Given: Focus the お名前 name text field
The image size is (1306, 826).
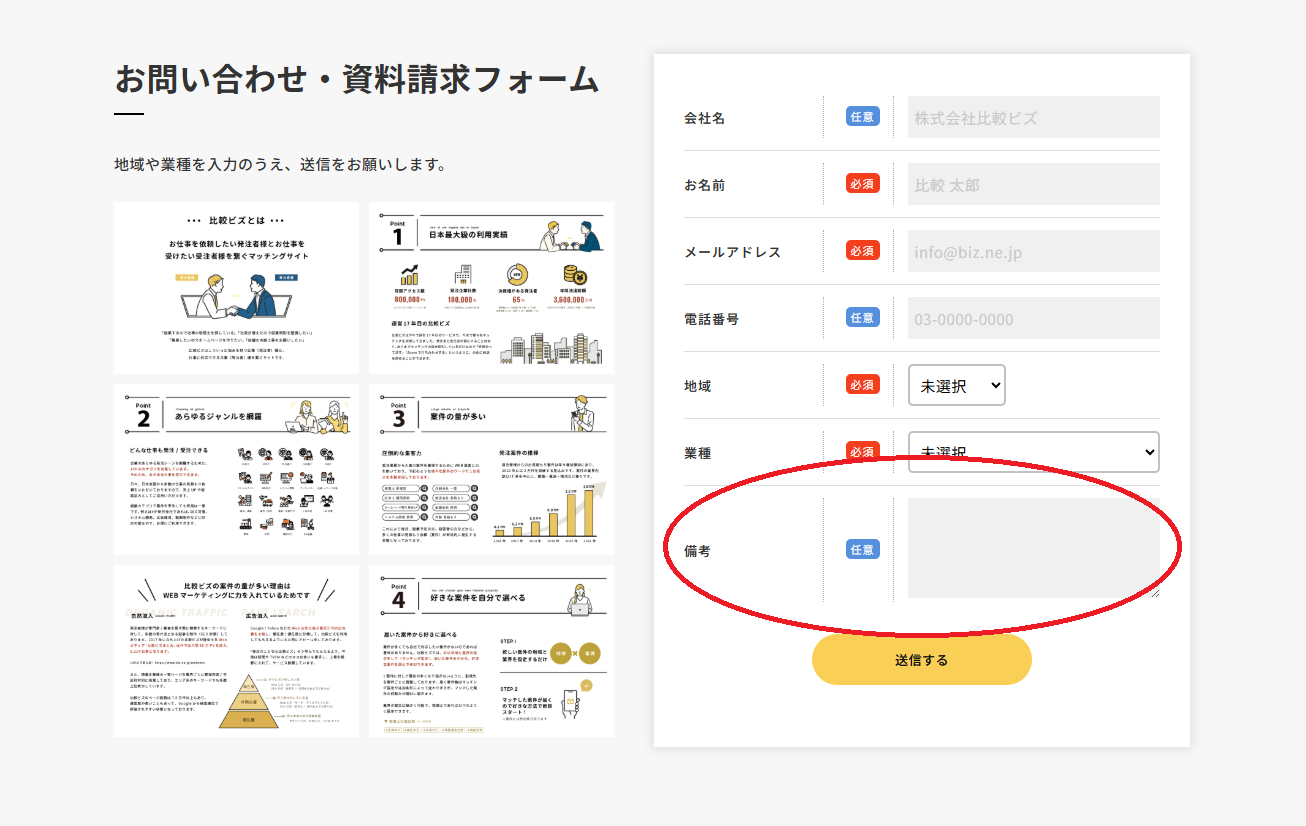Looking at the screenshot, I should (1033, 184).
